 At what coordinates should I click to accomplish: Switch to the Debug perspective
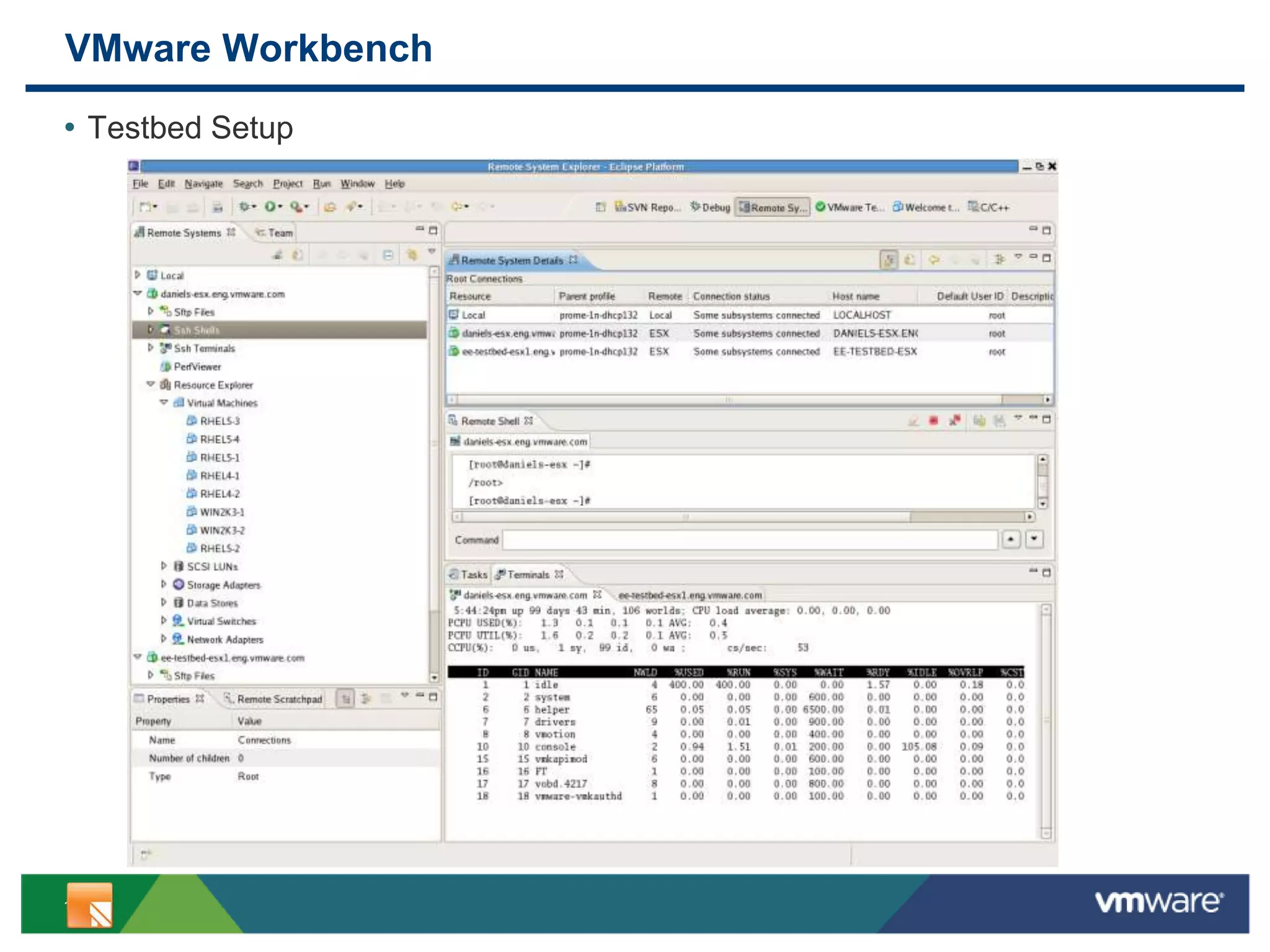click(710, 207)
